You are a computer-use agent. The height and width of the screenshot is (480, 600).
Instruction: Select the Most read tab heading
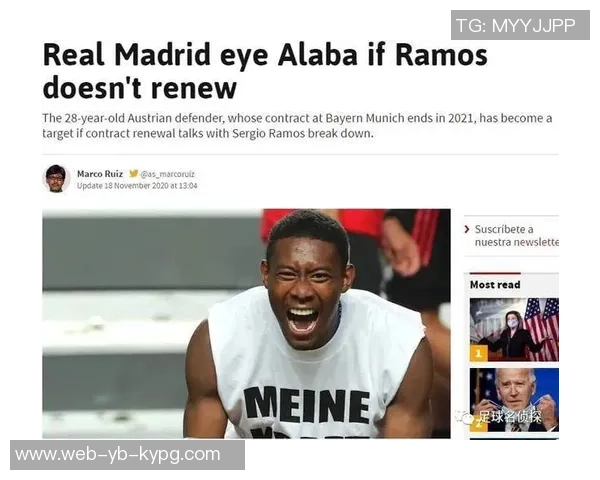[495, 285]
